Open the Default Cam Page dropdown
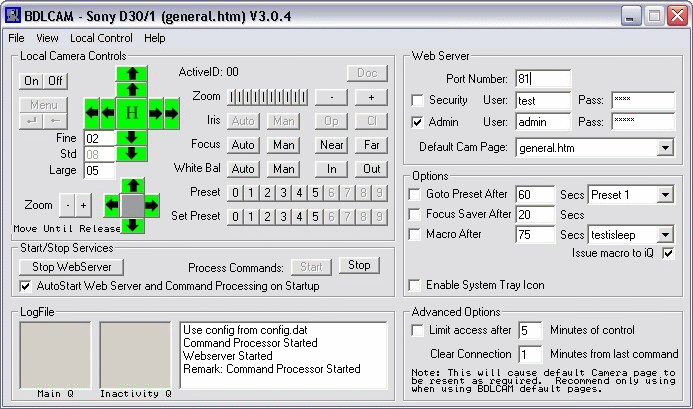This screenshot has width=693, height=409. pyautogui.click(x=665, y=148)
